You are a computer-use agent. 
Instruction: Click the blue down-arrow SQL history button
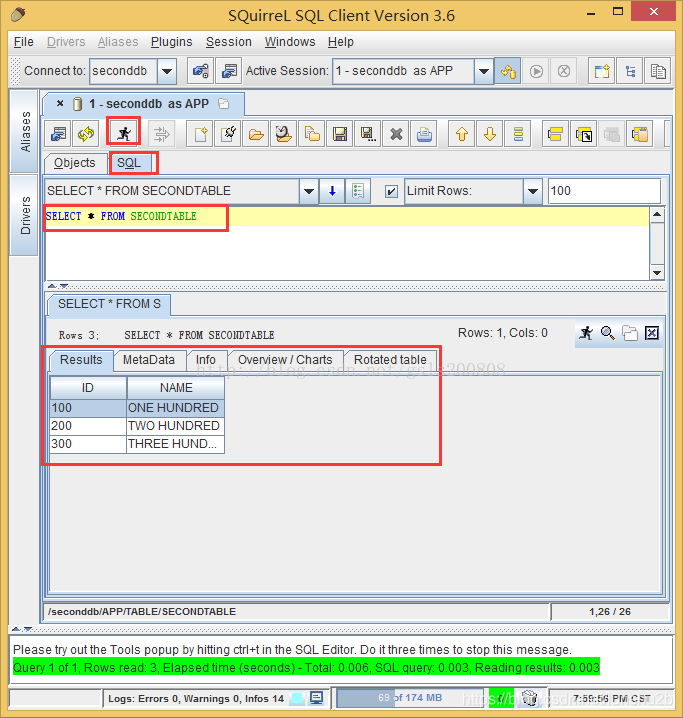[x=332, y=191]
